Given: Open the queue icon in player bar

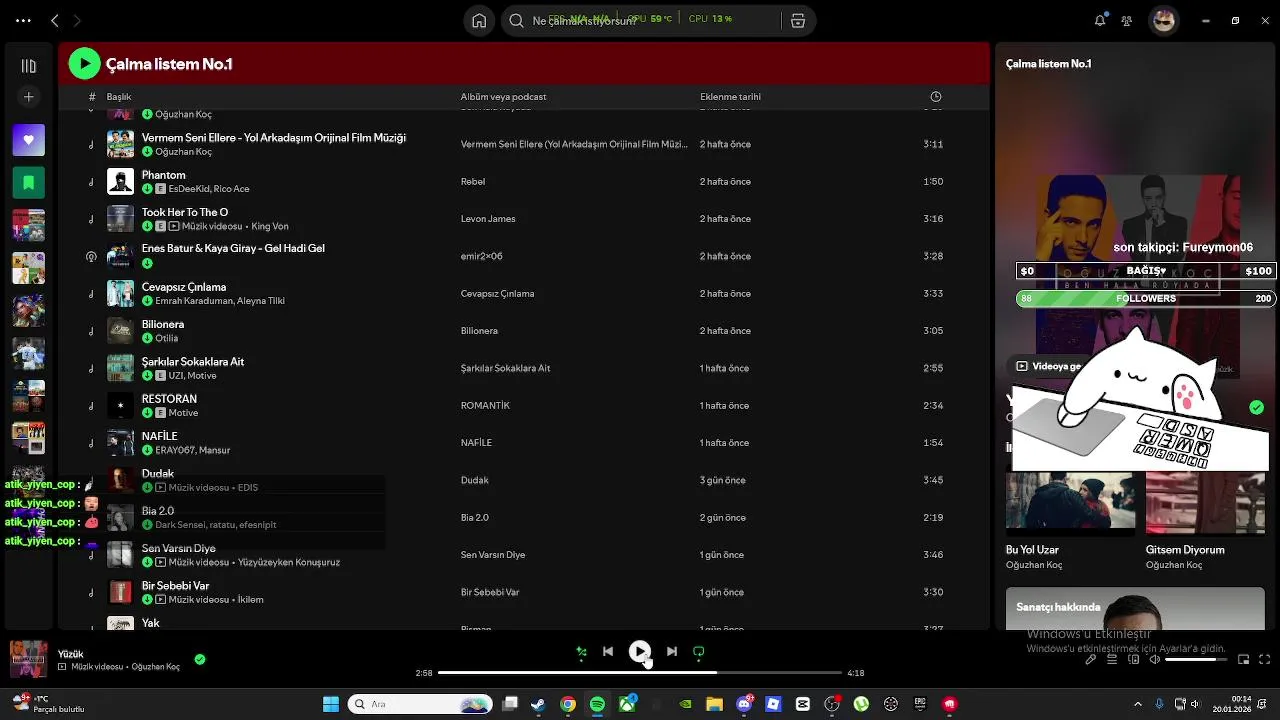Looking at the screenshot, I should (x=1112, y=659).
